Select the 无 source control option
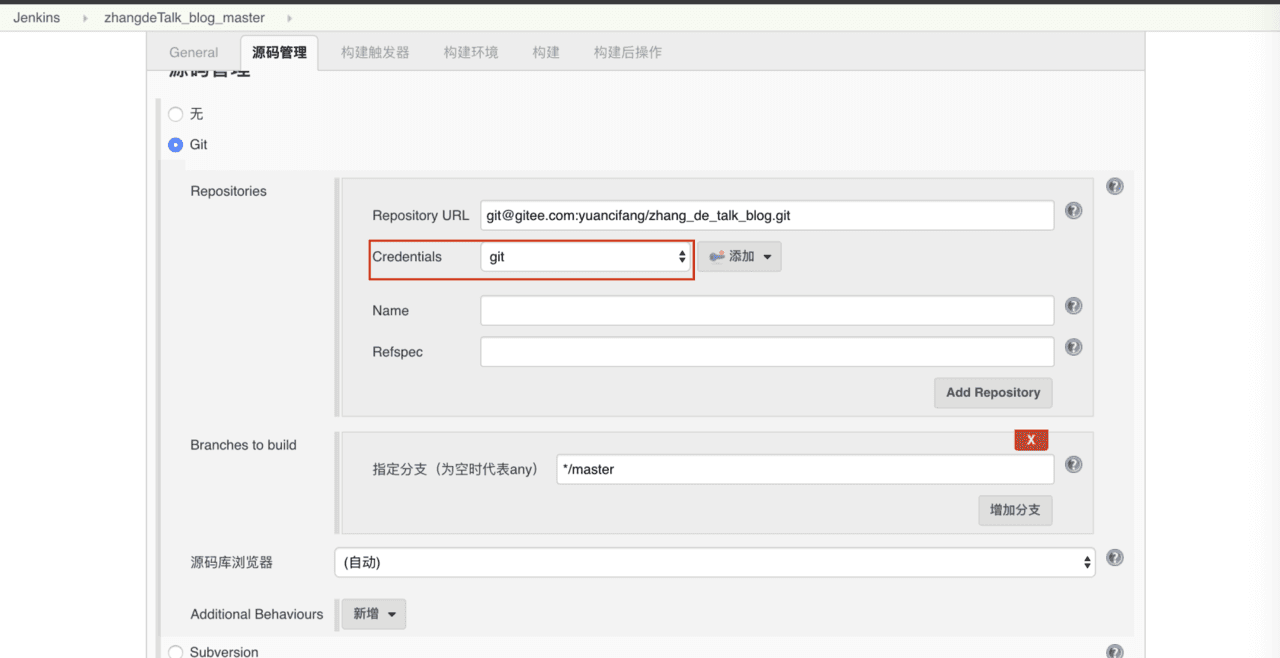 pyautogui.click(x=176, y=114)
